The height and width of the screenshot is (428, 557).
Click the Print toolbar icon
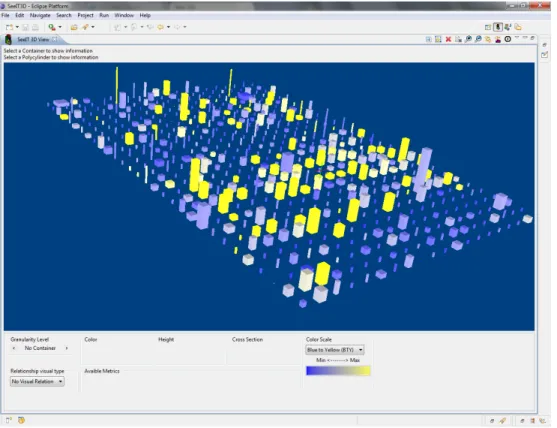[x=36, y=27]
